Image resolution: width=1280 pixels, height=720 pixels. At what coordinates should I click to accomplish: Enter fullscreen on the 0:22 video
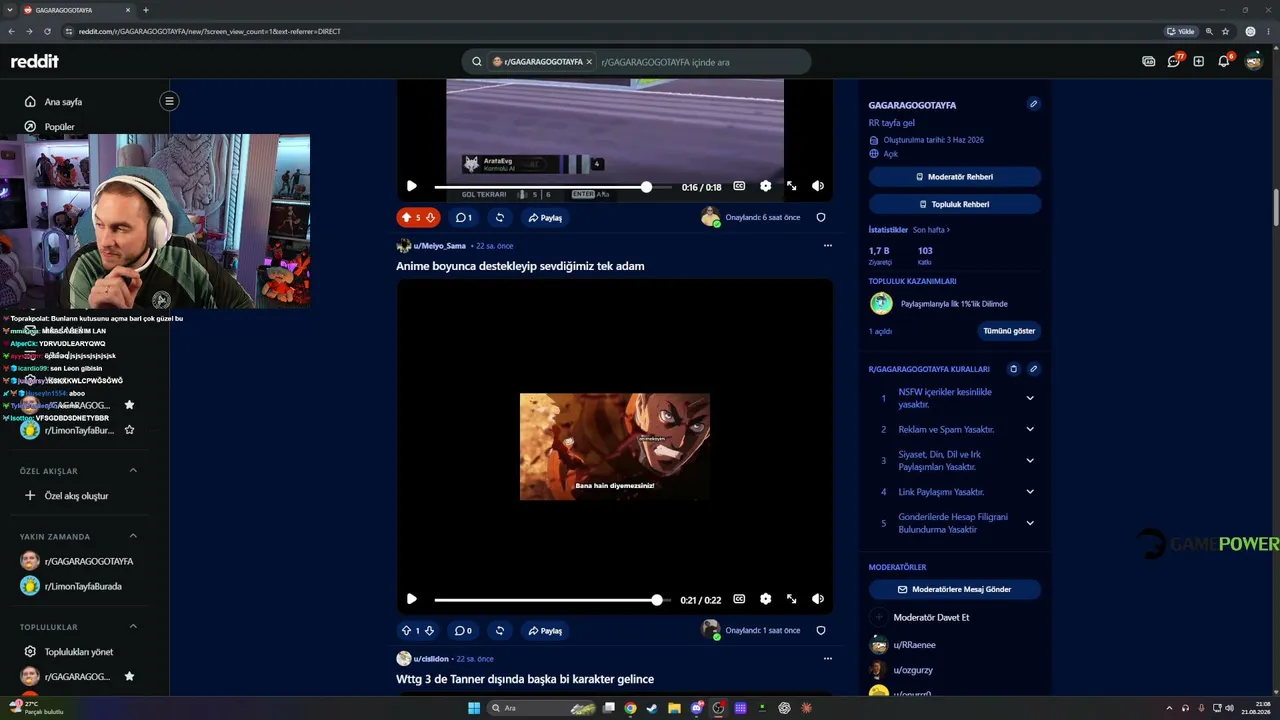coord(791,599)
